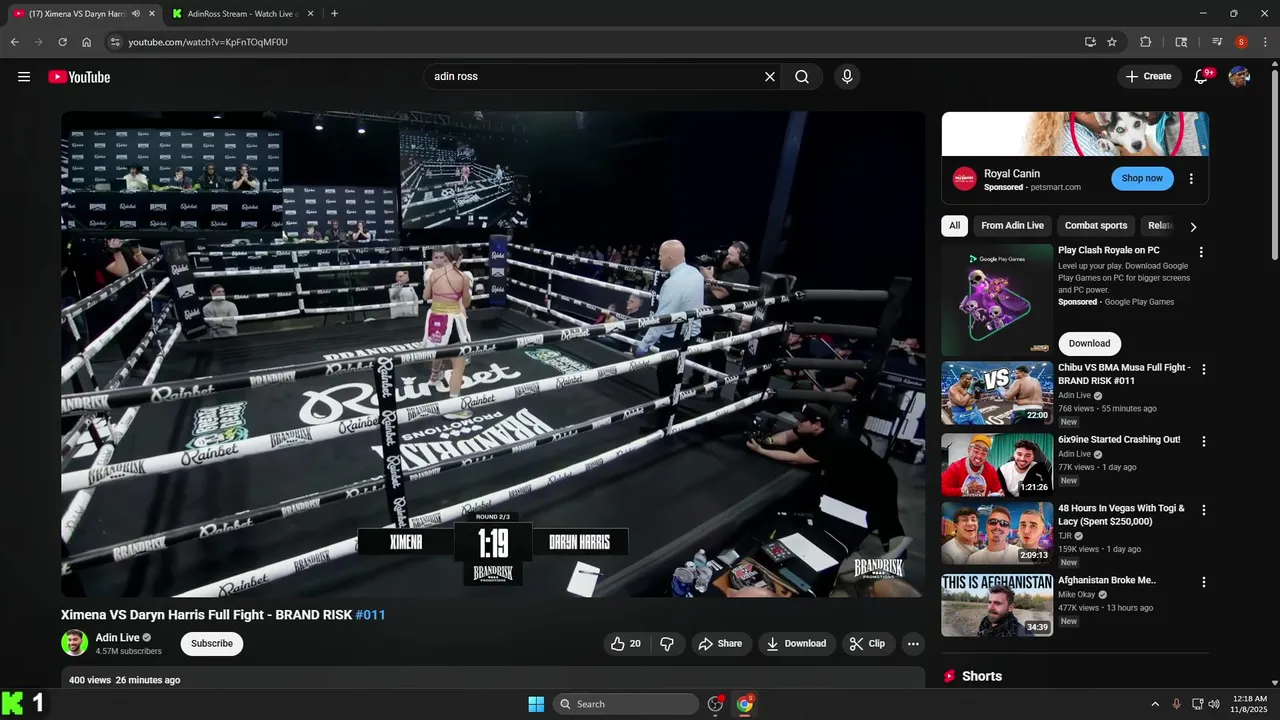Screen dimensions: 1280x720
Task: Click the #011 hashtag in the title
Action: (370, 615)
